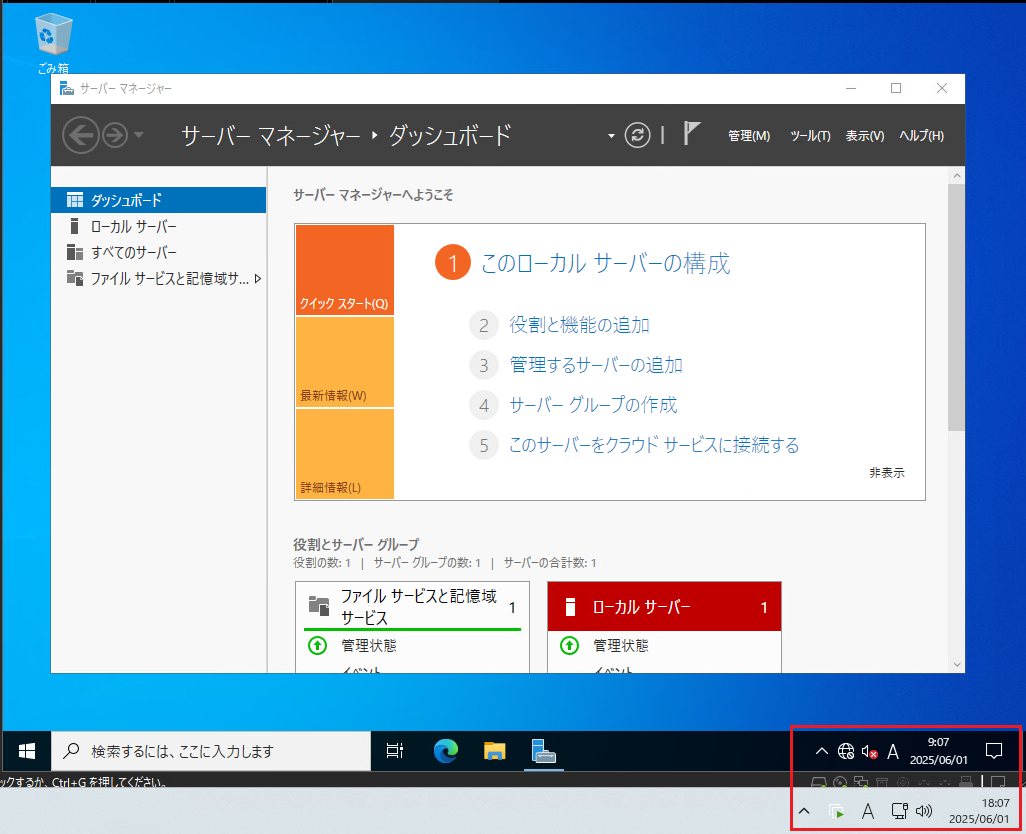Click green status icon in ローカル サーバー tile
This screenshot has height=834, width=1026.
(x=569, y=646)
